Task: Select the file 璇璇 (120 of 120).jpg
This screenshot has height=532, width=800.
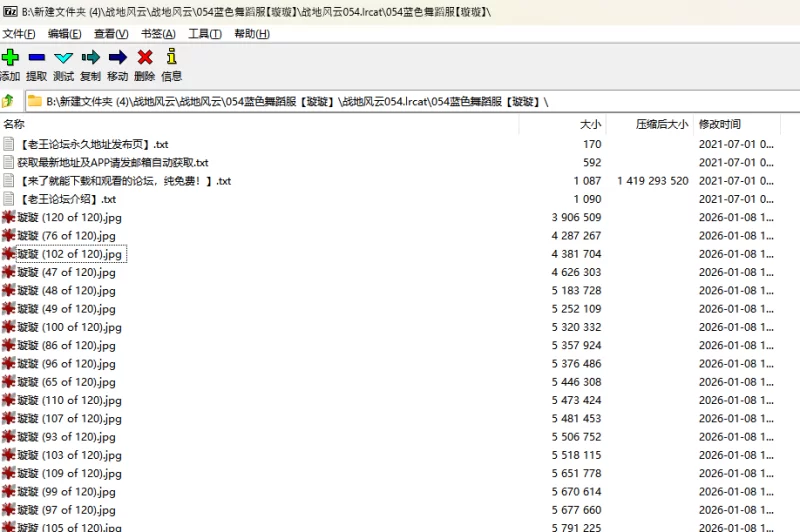Action: tap(69, 217)
